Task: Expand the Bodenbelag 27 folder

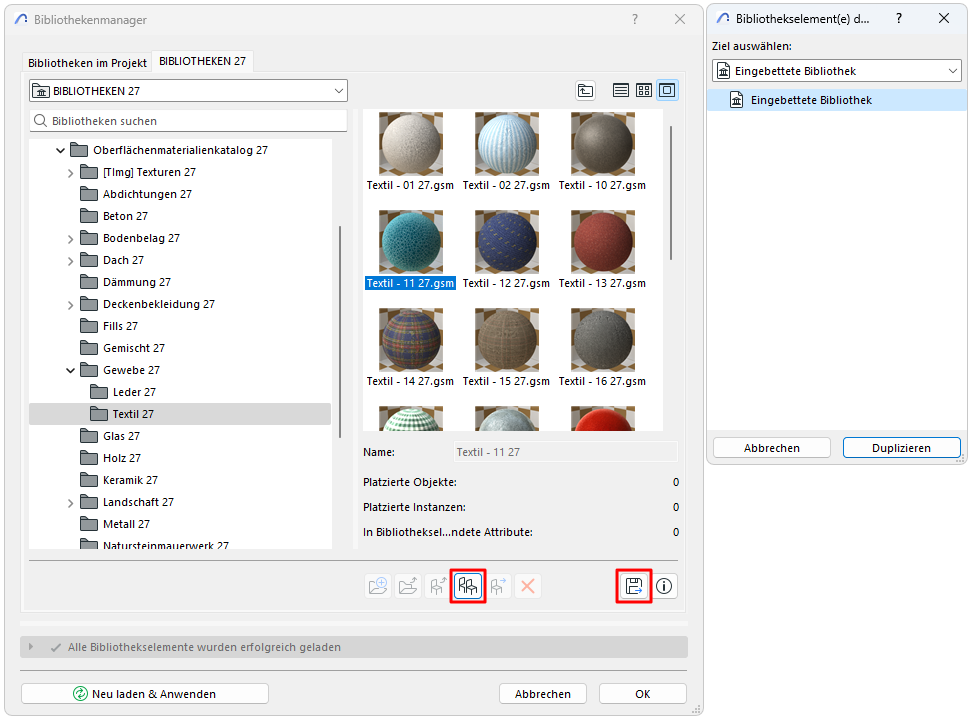Action: click(71, 239)
